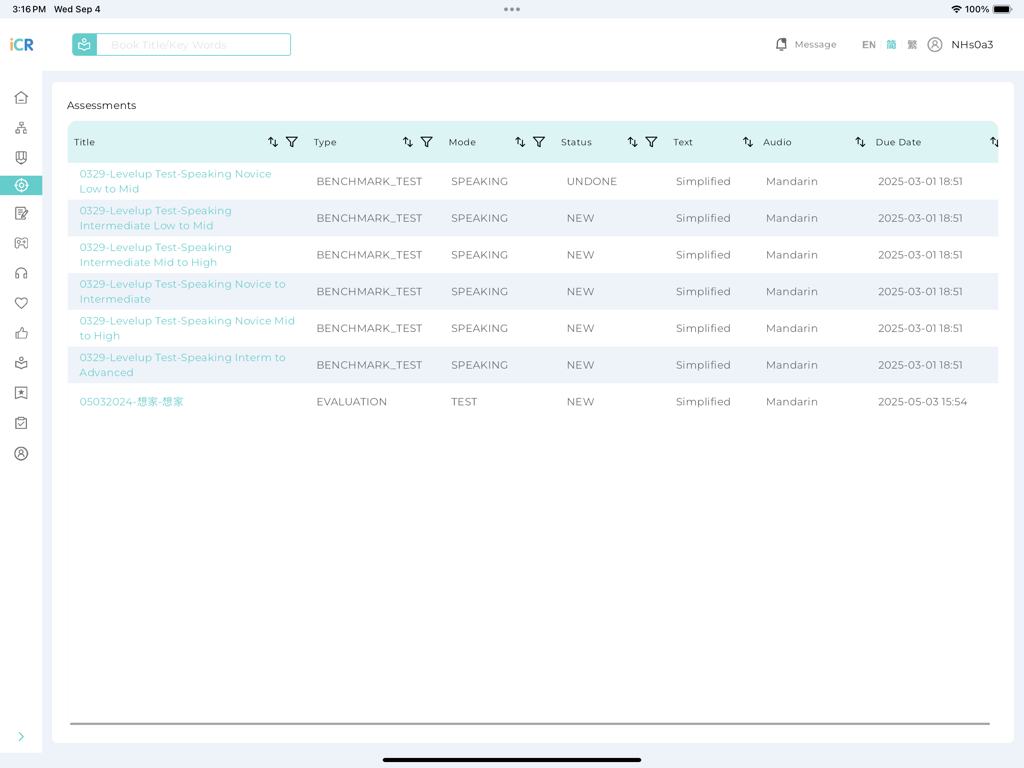Open the Type column filter
Image resolution: width=1024 pixels, height=768 pixels.
coord(428,142)
